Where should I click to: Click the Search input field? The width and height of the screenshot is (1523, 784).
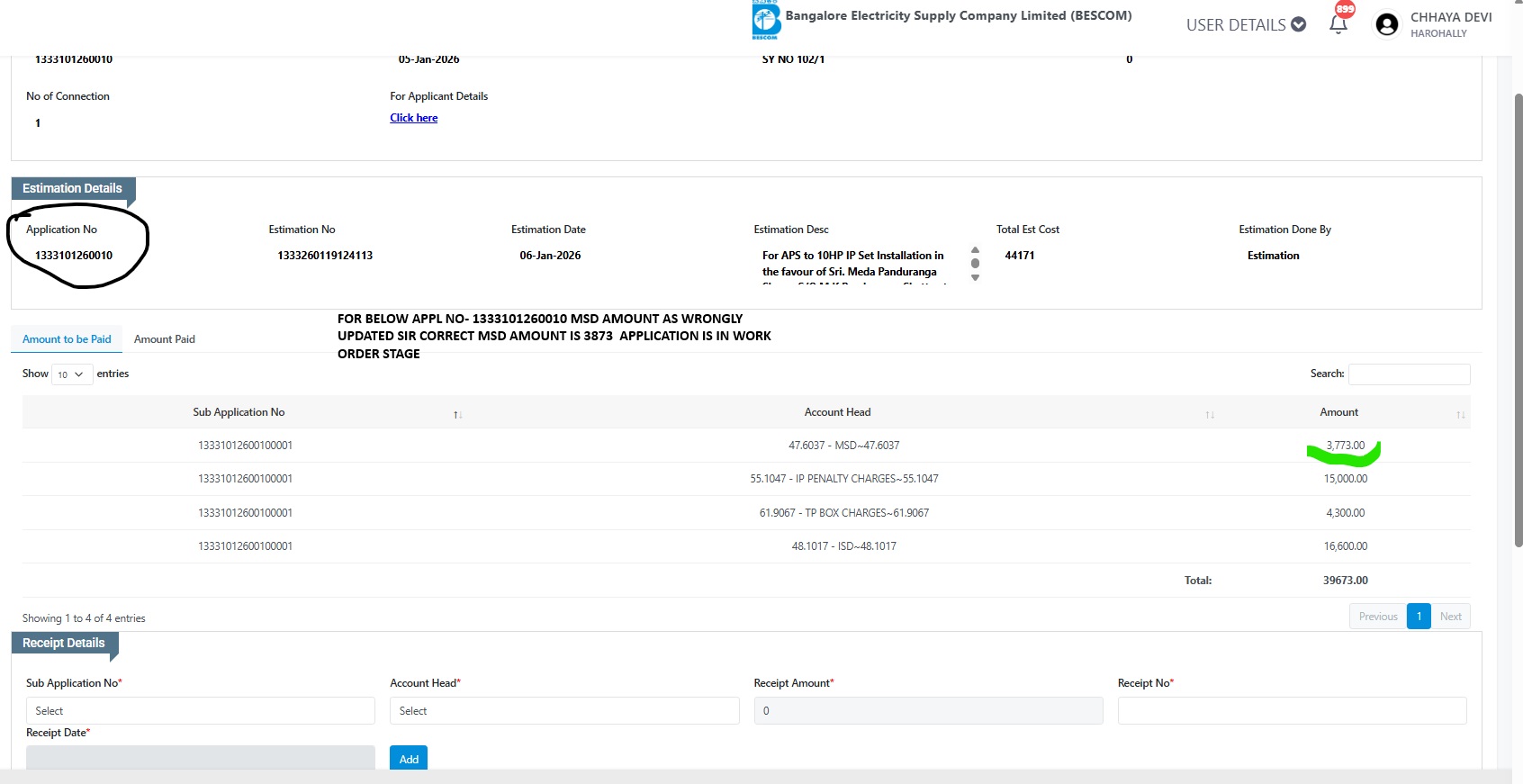(x=1409, y=374)
